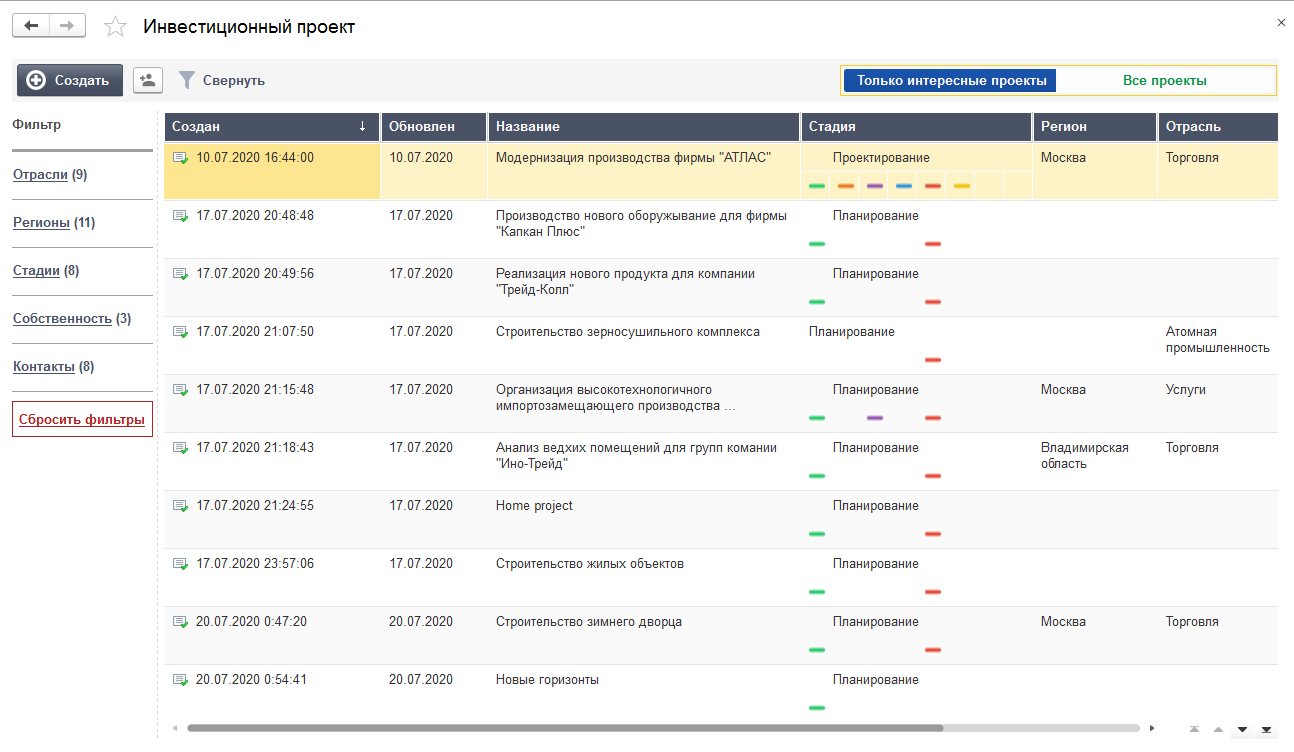Jump to the last record in the list

(x=1267, y=729)
